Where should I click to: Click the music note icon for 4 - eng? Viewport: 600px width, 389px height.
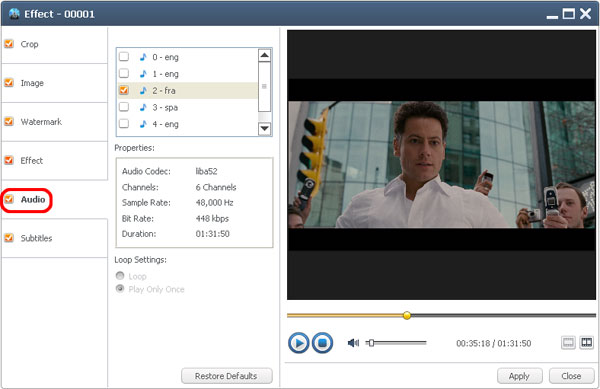(x=143, y=124)
